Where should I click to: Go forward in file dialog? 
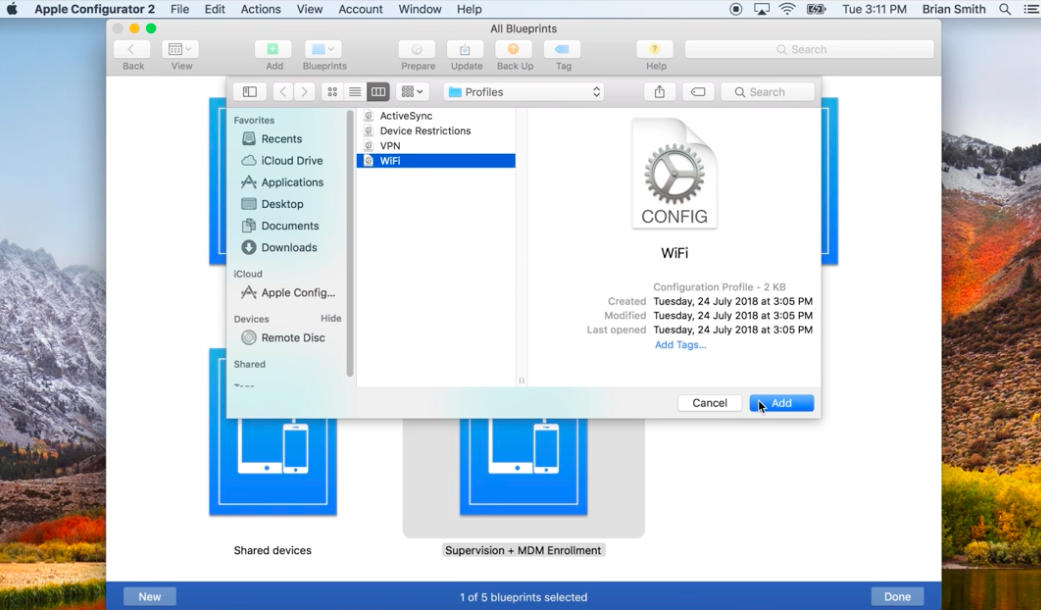click(304, 92)
